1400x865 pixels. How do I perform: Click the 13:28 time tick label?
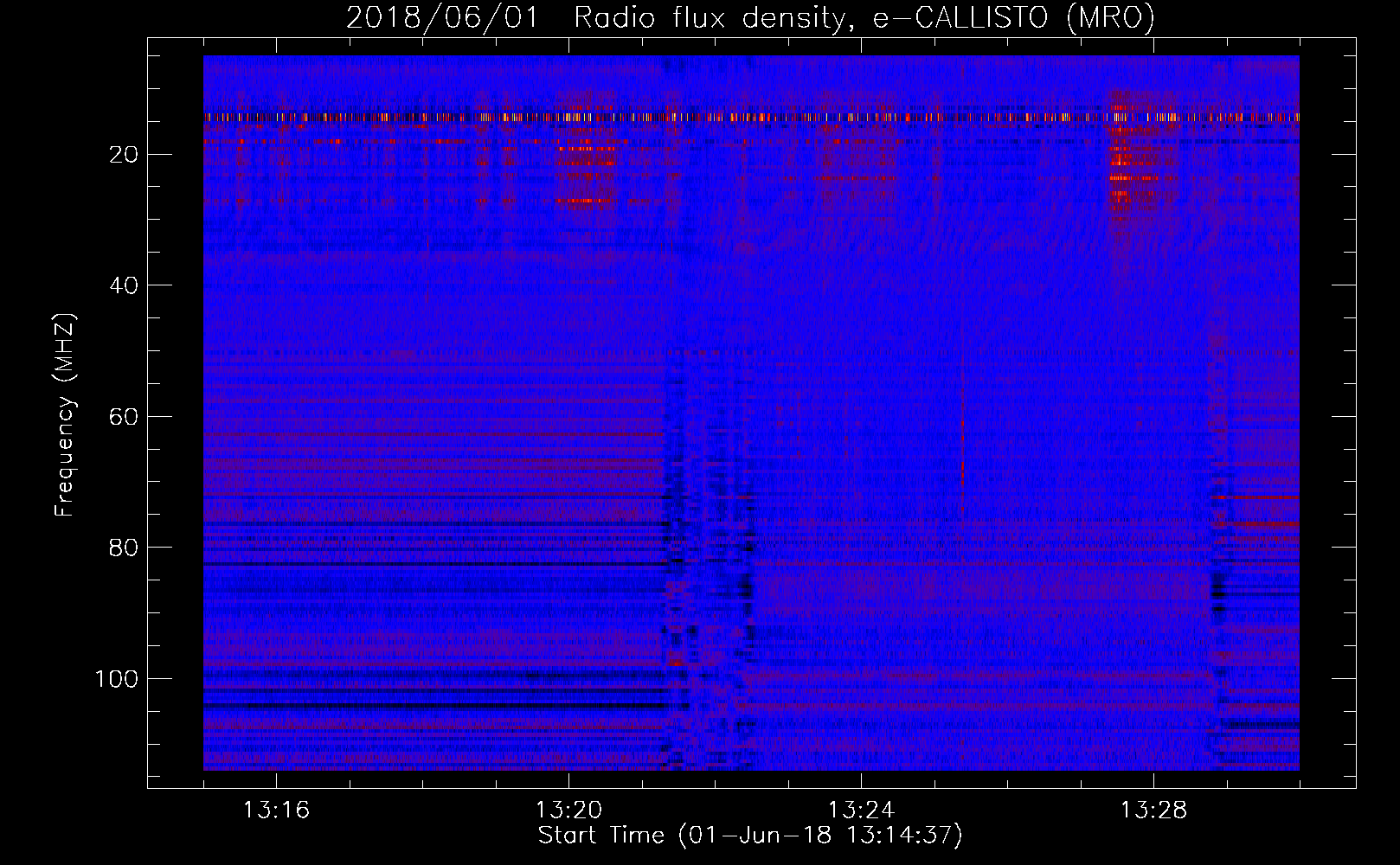coord(1153,811)
